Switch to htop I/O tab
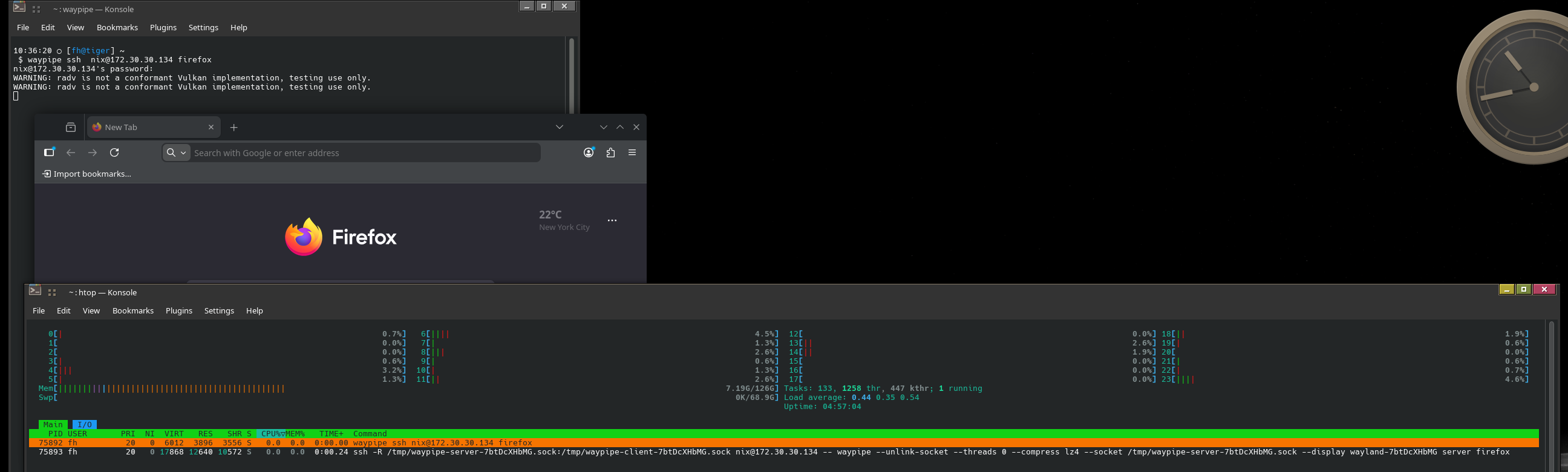1568x472 pixels. (x=85, y=424)
